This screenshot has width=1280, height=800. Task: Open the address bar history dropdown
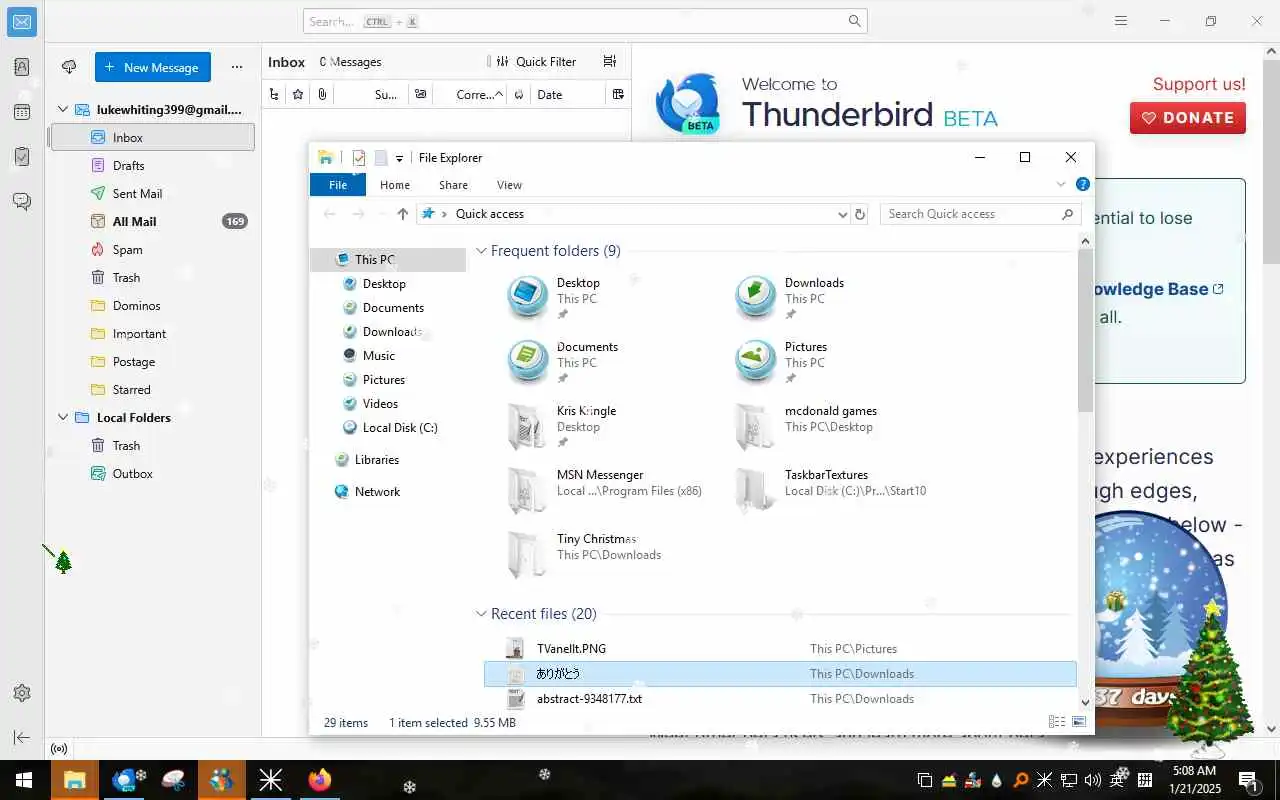pyautogui.click(x=842, y=214)
